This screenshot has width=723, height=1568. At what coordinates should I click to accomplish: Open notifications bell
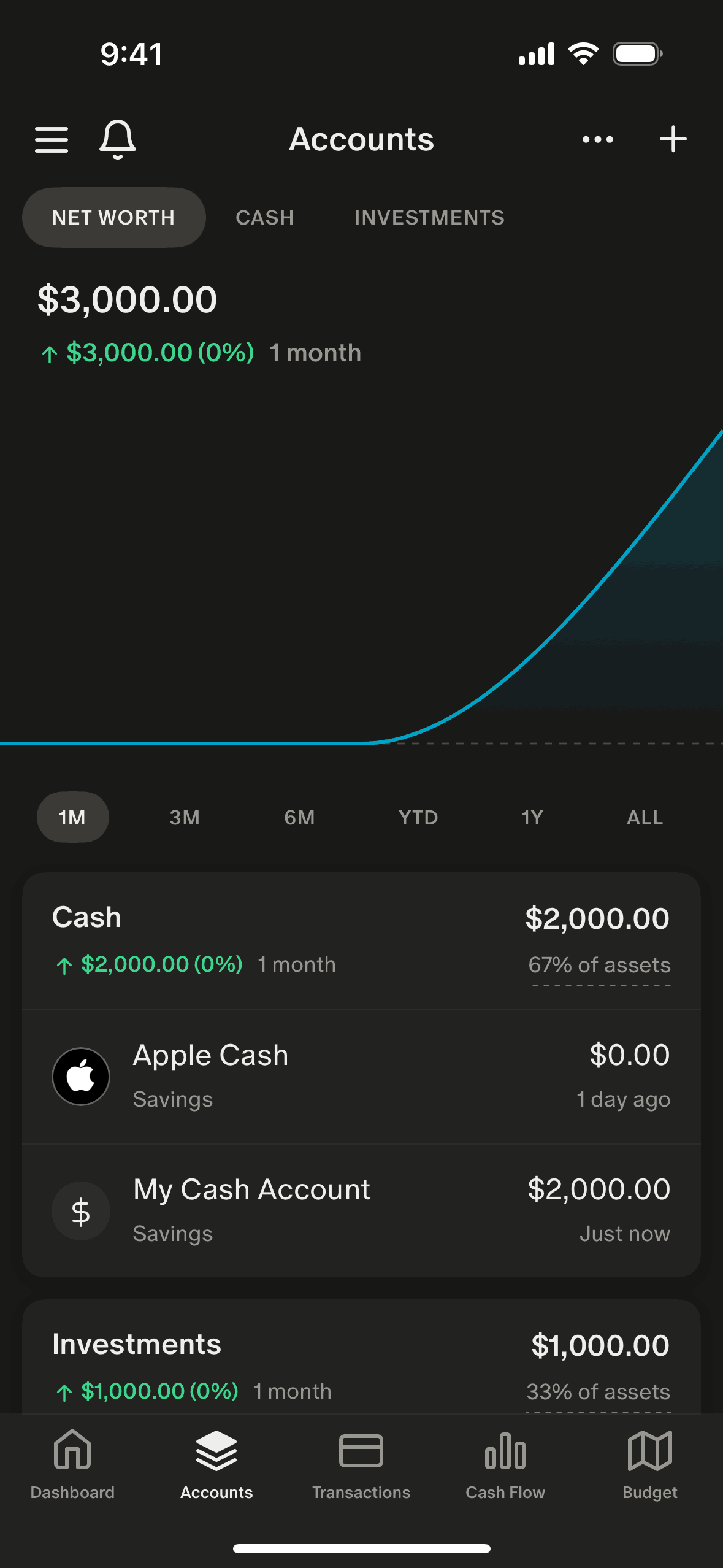[117, 139]
